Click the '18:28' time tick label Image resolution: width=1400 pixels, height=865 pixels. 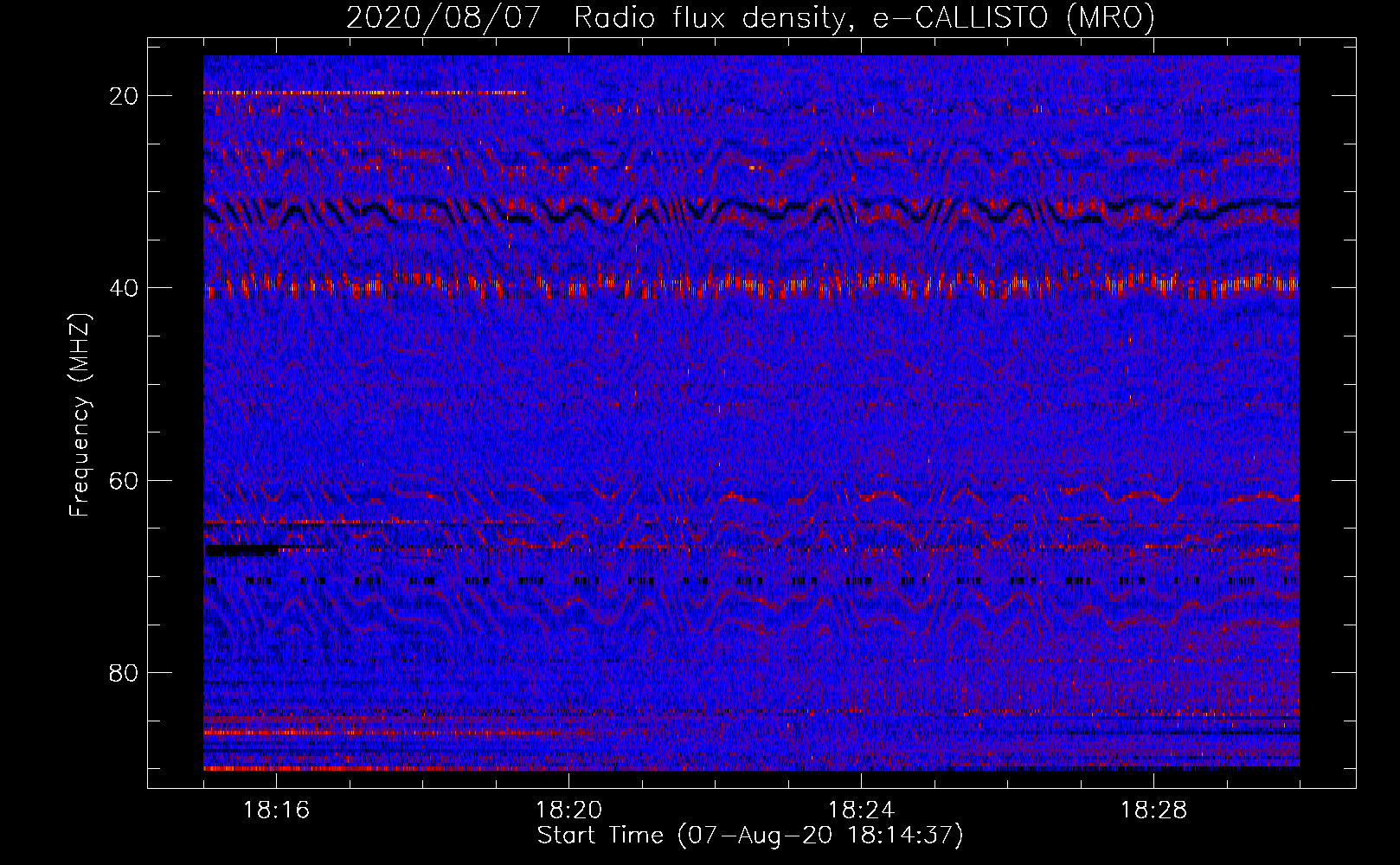(1154, 811)
